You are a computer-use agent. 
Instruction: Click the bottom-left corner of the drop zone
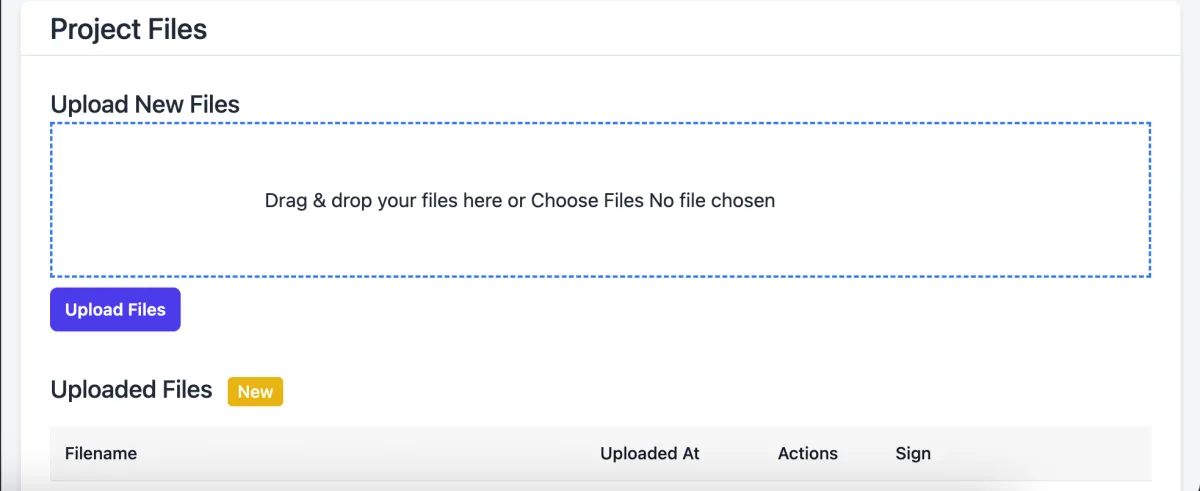[59, 269]
